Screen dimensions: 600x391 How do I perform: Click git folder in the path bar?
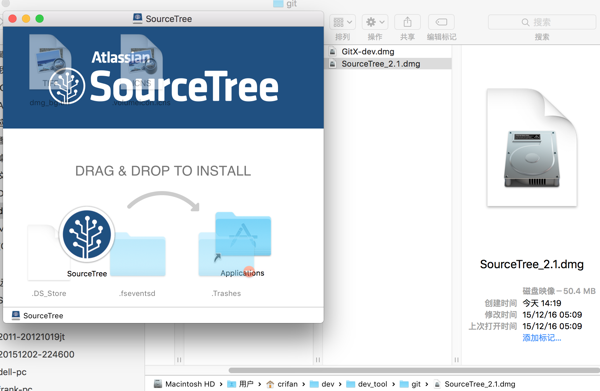pyautogui.click(x=410, y=384)
